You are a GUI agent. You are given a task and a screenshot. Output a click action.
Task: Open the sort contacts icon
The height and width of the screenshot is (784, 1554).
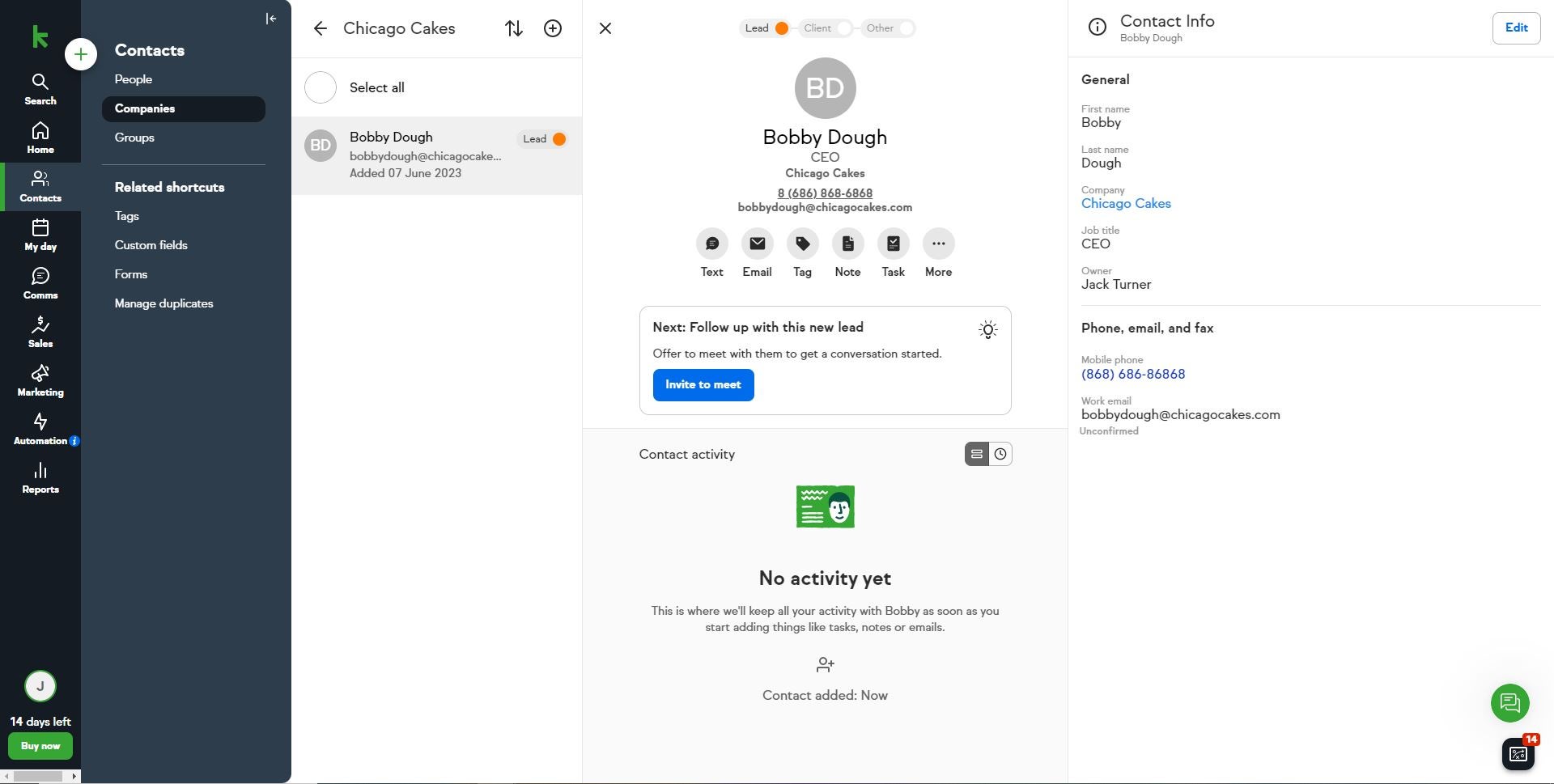tap(513, 29)
